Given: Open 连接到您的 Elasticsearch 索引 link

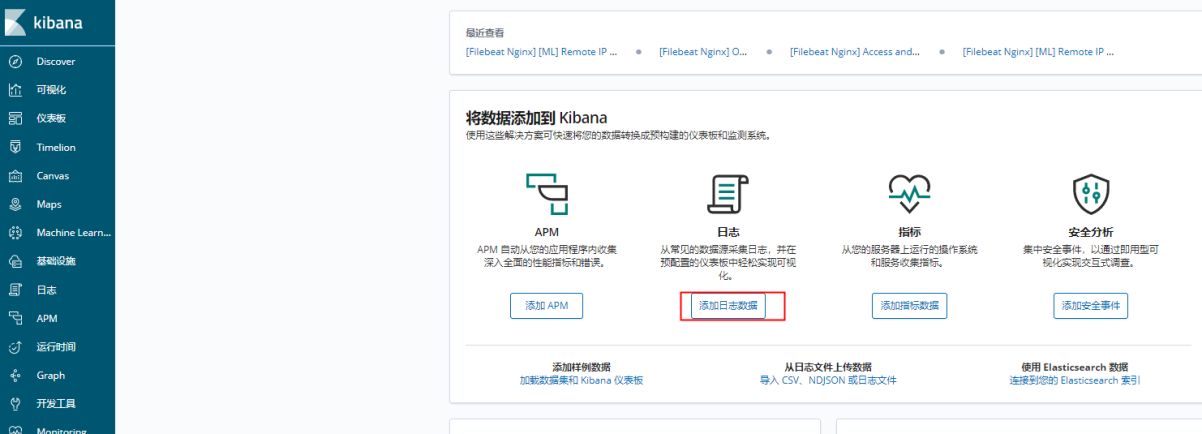Looking at the screenshot, I should click(x=1075, y=381).
